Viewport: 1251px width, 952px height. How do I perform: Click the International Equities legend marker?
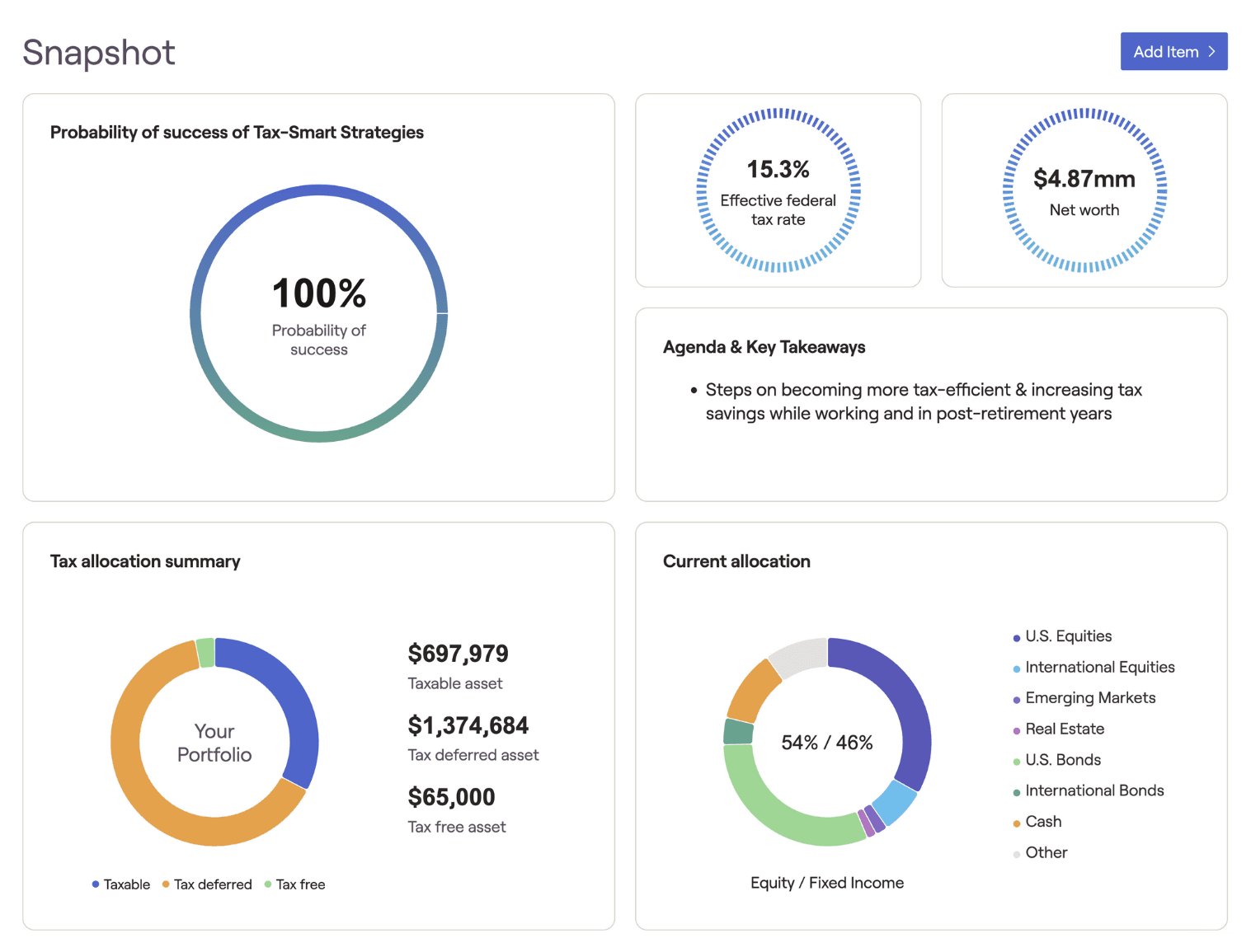[x=1015, y=667]
